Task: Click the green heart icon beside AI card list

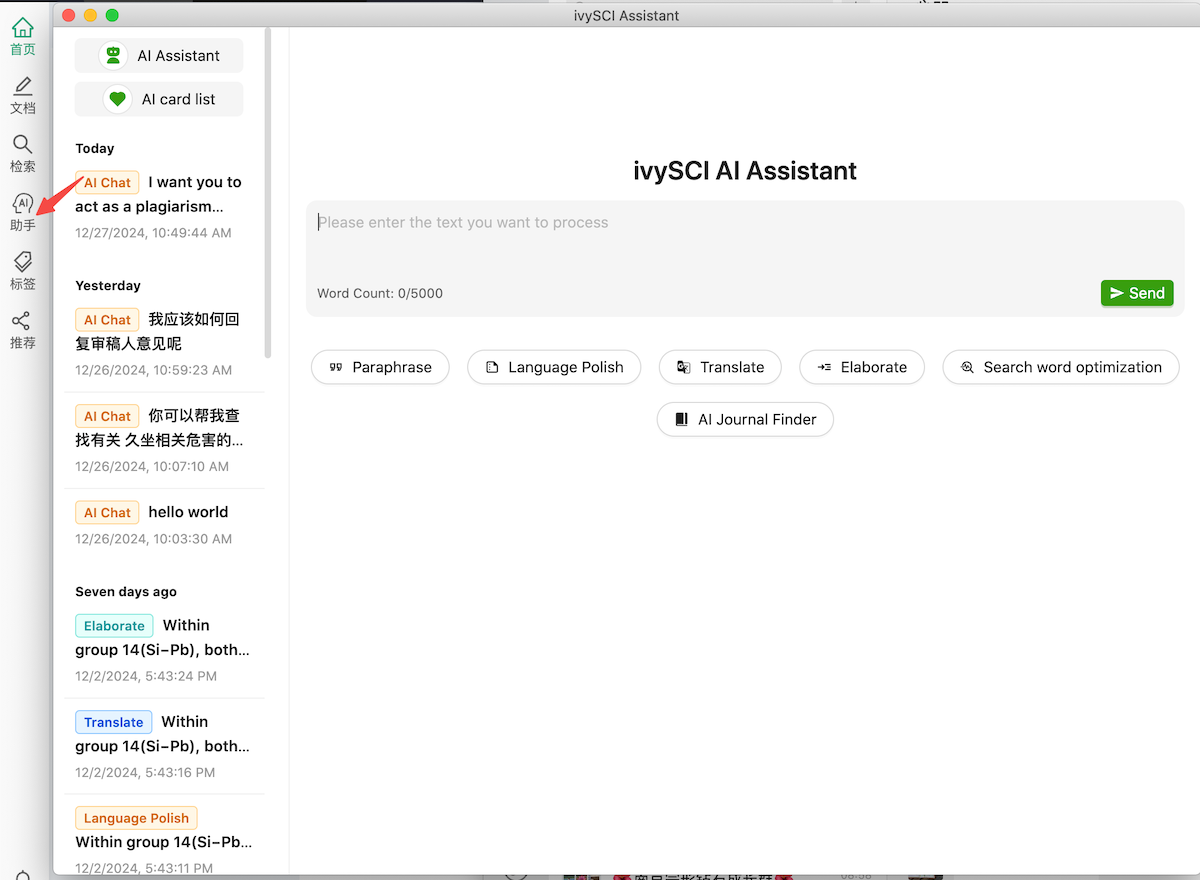Action: (x=117, y=99)
